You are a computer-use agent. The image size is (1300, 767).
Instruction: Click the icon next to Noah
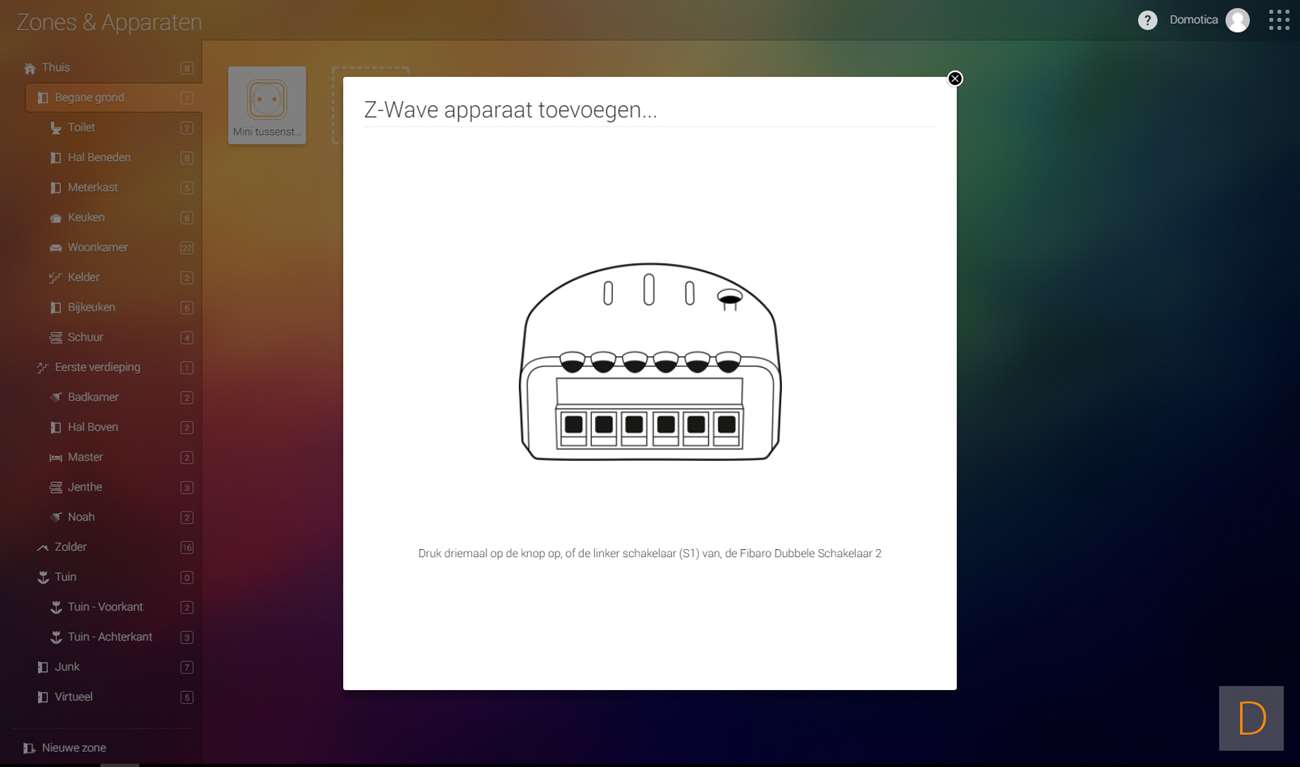(x=56, y=518)
